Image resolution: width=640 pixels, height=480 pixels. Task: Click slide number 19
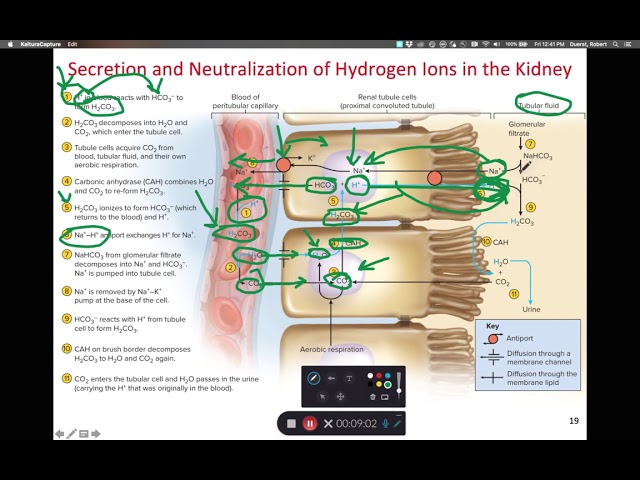click(574, 421)
